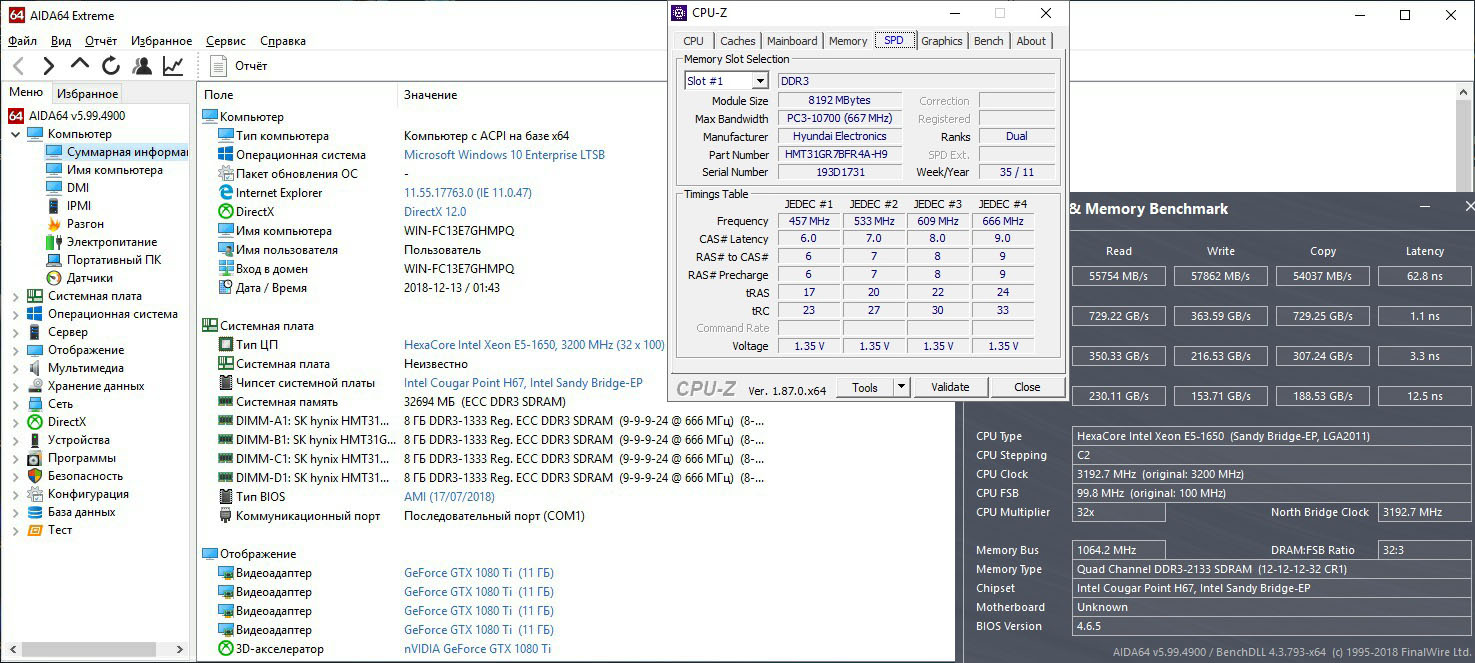
Task: Refresh the AIDA64 page with the refresh icon
Action: click(x=111, y=66)
